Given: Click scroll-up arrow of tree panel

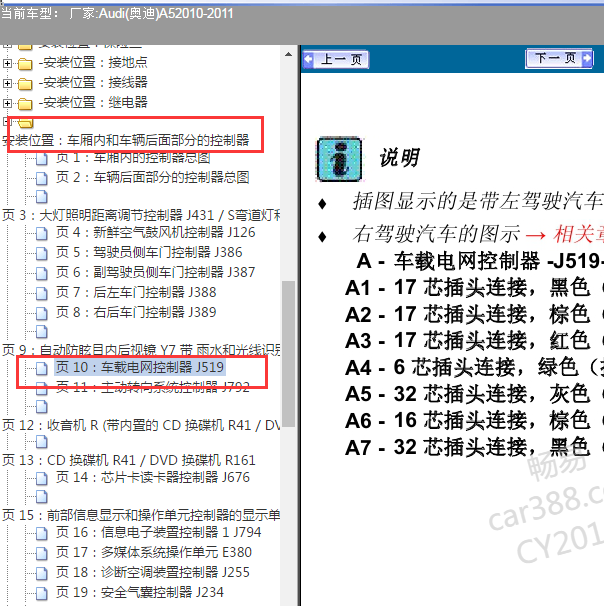Looking at the screenshot, I should 288,54.
